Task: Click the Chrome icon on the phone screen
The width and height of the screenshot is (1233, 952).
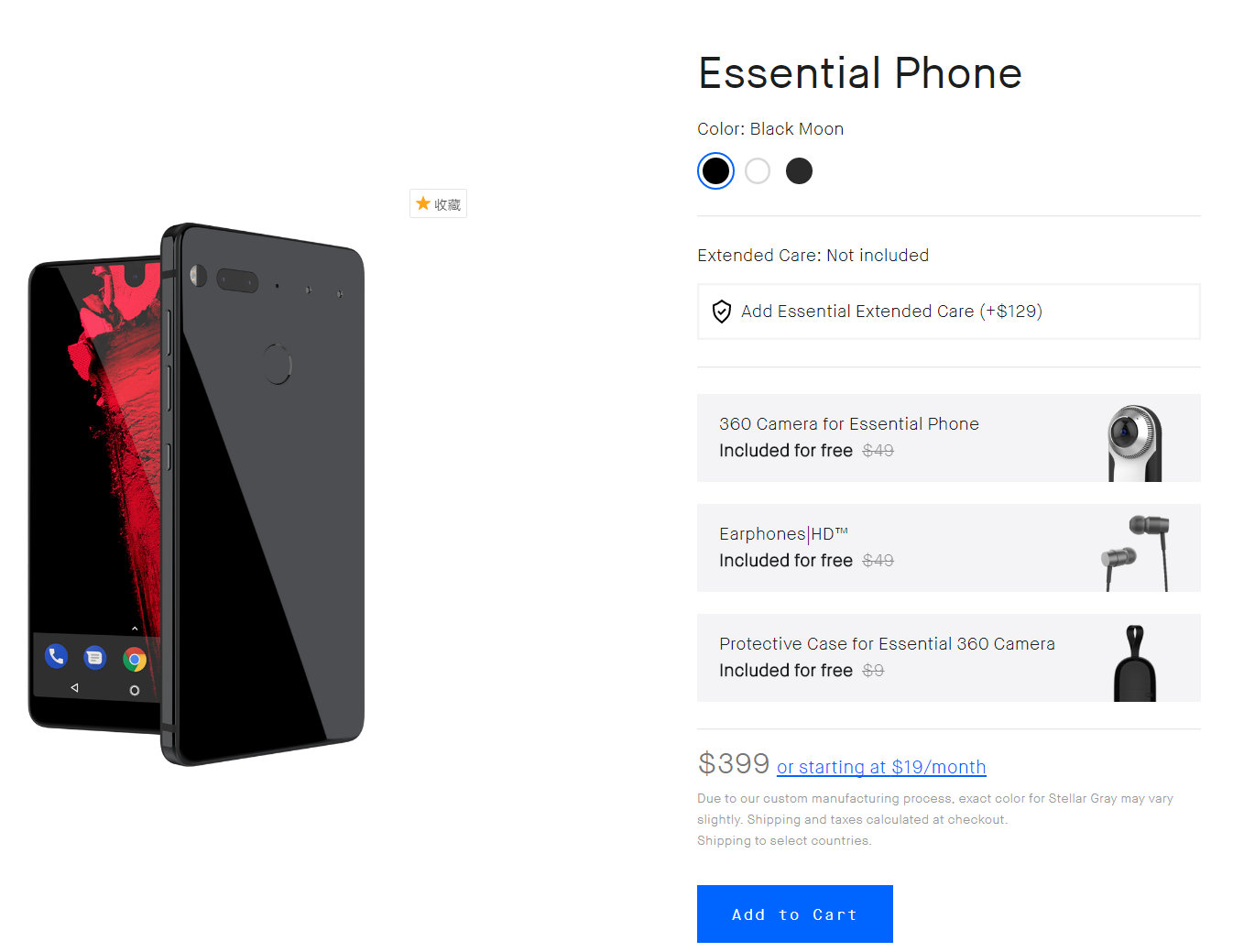Action: coord(135,660)
